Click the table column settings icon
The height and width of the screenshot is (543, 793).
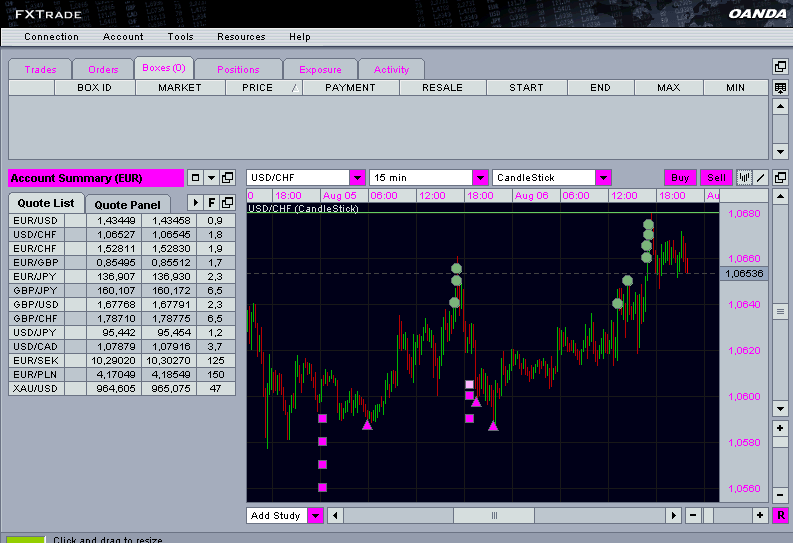(x=780, y=88)
